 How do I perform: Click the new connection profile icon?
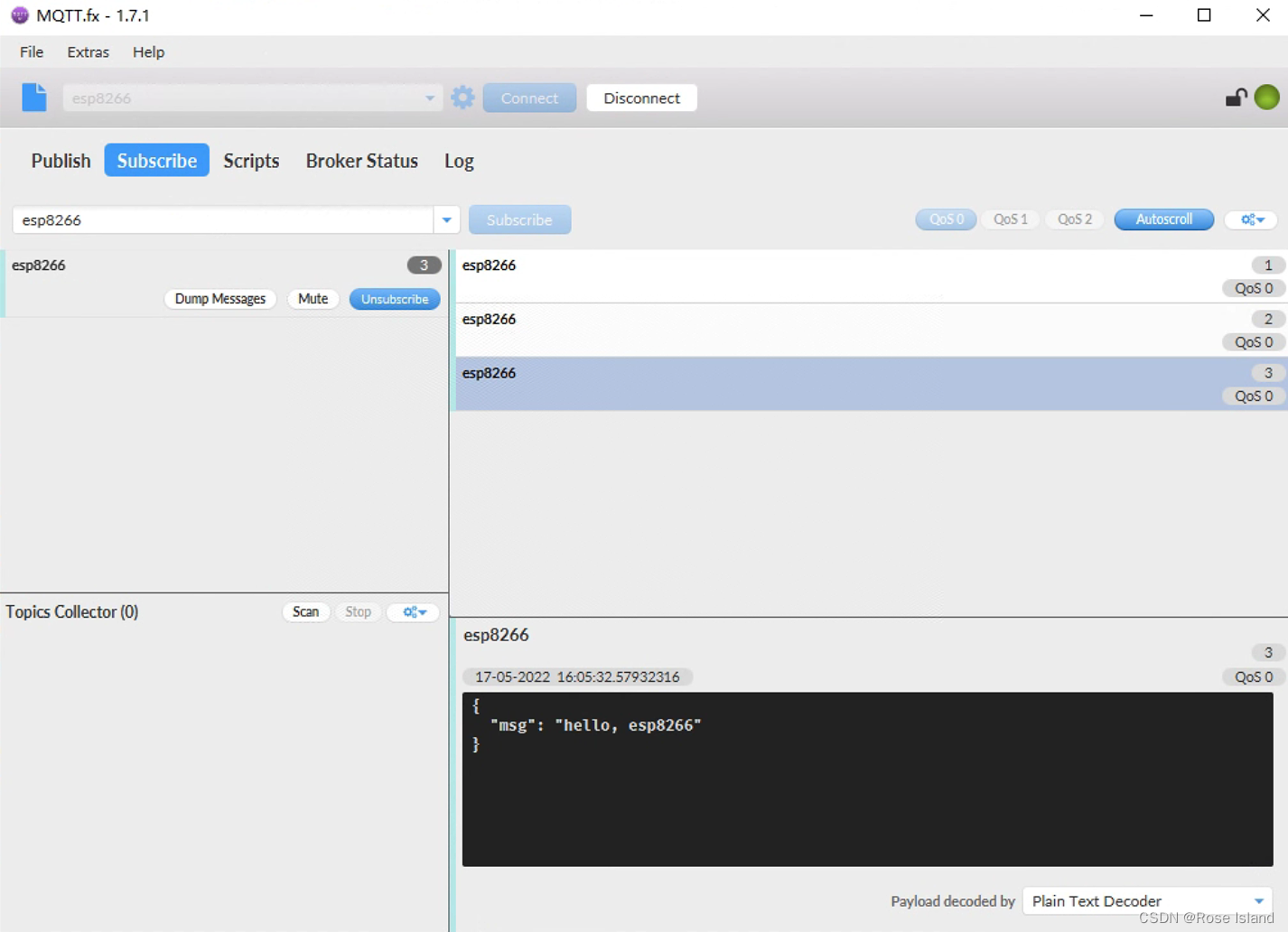point(33,97)
